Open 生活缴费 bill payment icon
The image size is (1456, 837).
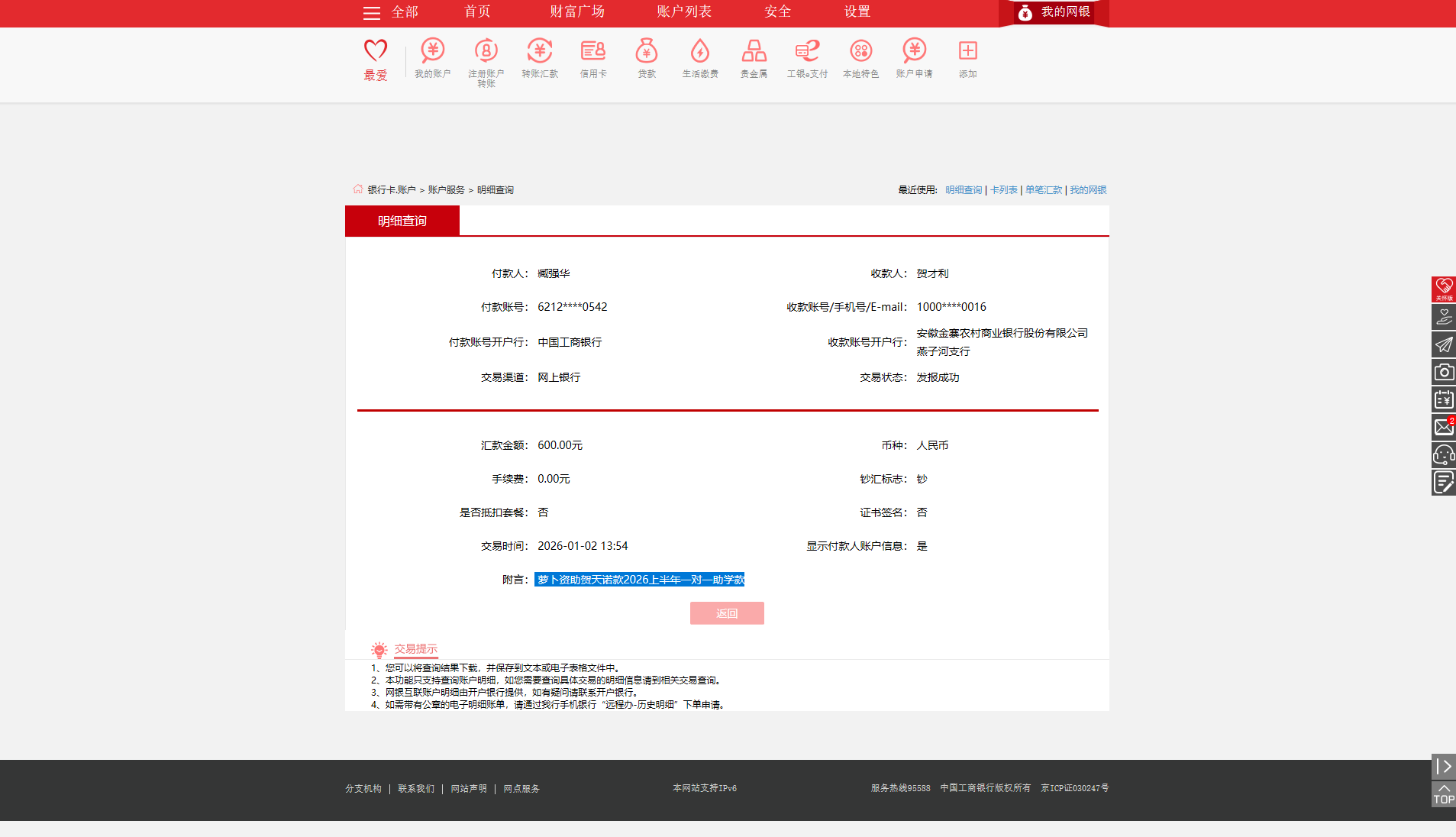700,60
